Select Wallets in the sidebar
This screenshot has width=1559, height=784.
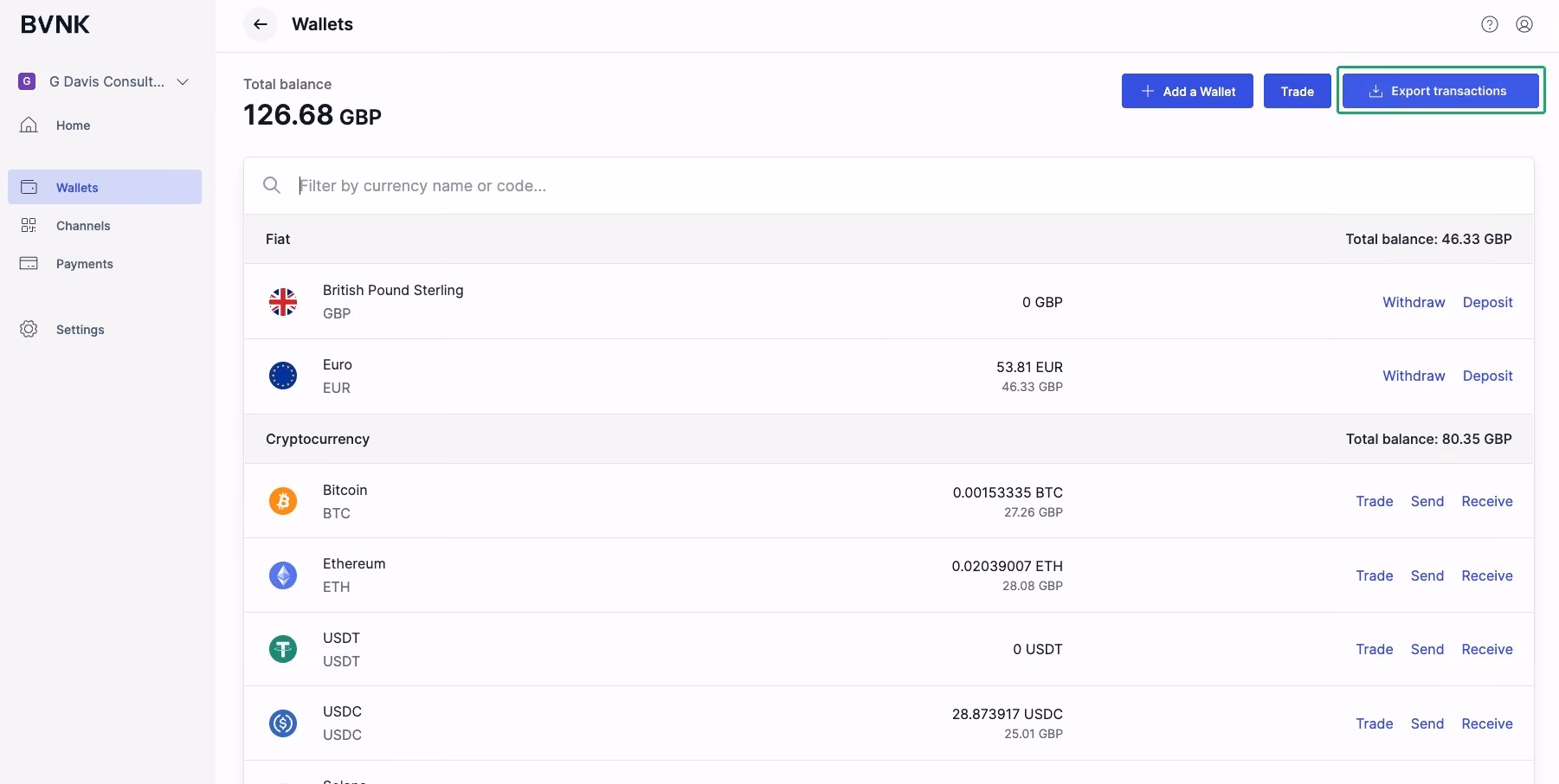tap(105, 187)
